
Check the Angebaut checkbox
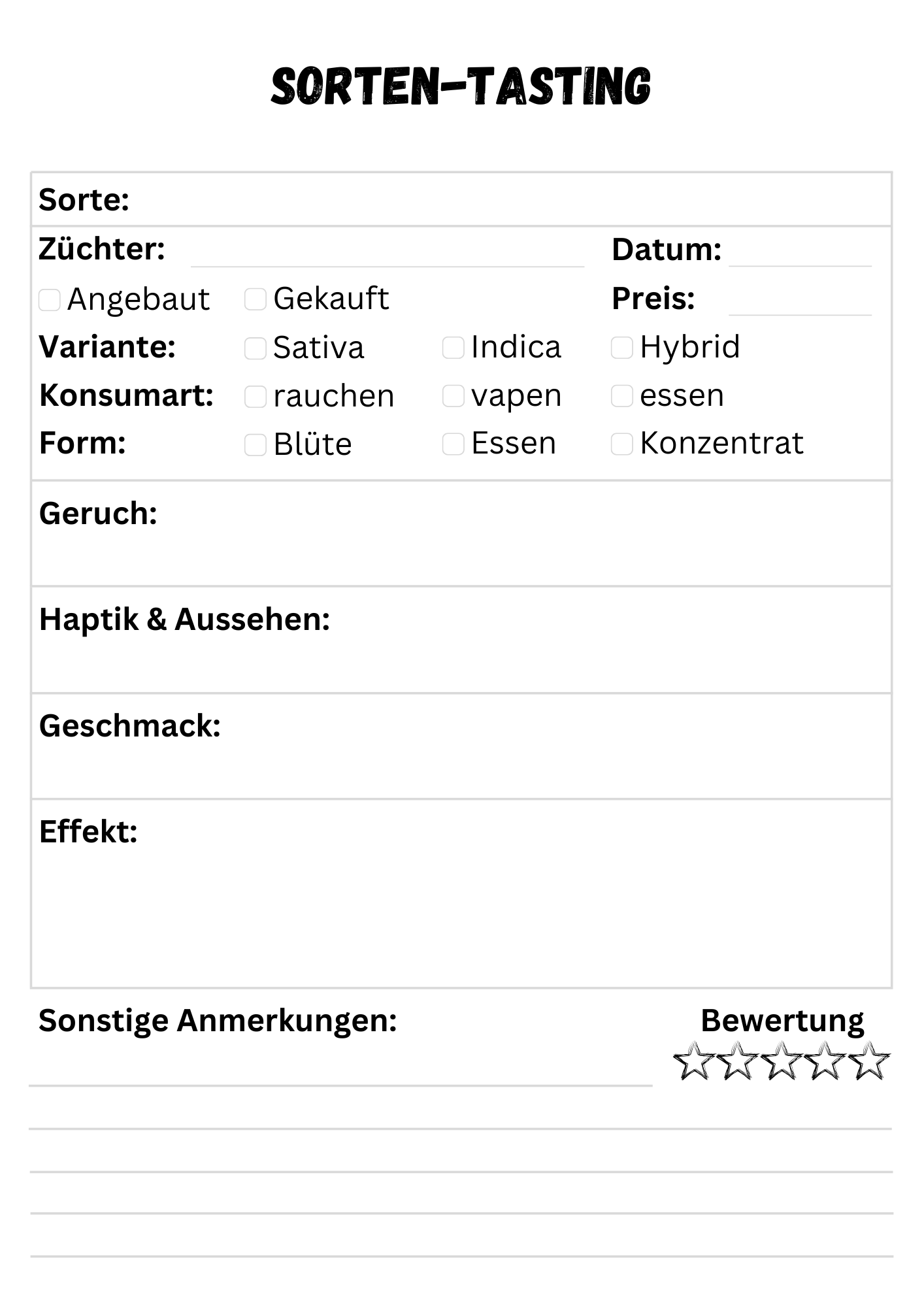click(50, 300)
